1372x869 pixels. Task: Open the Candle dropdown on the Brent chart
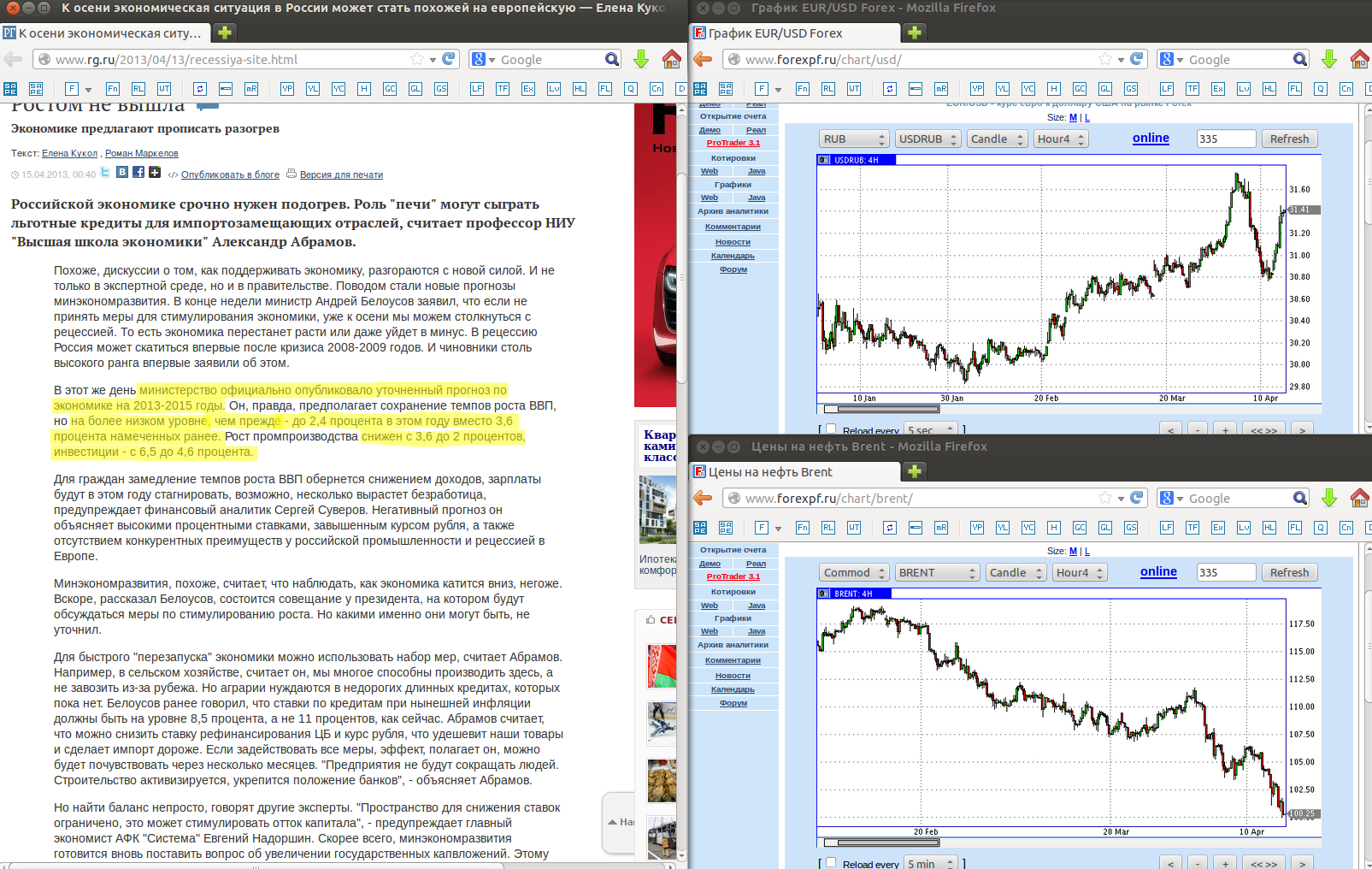(x=1016, y=572)
